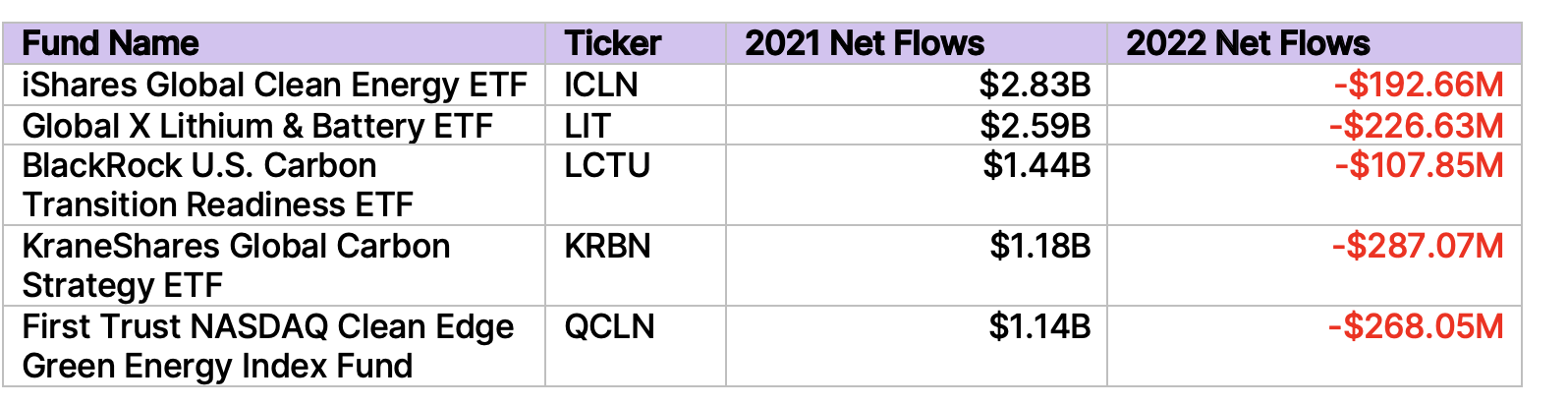1568x405 pixels.
Task: Click the Global X Lithium & Battery ETF cell
Action: click(257, 126)
